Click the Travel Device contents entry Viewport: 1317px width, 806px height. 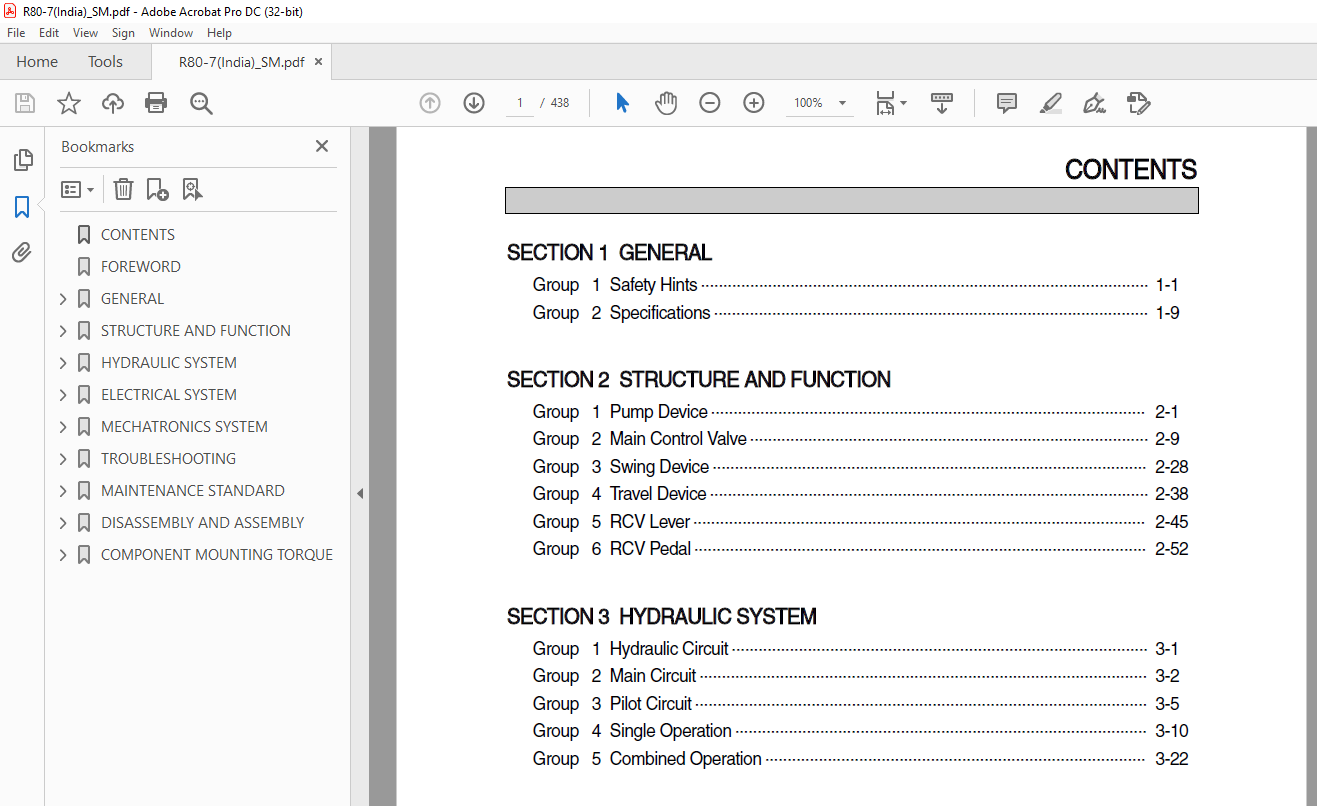[x=860, y=494]
